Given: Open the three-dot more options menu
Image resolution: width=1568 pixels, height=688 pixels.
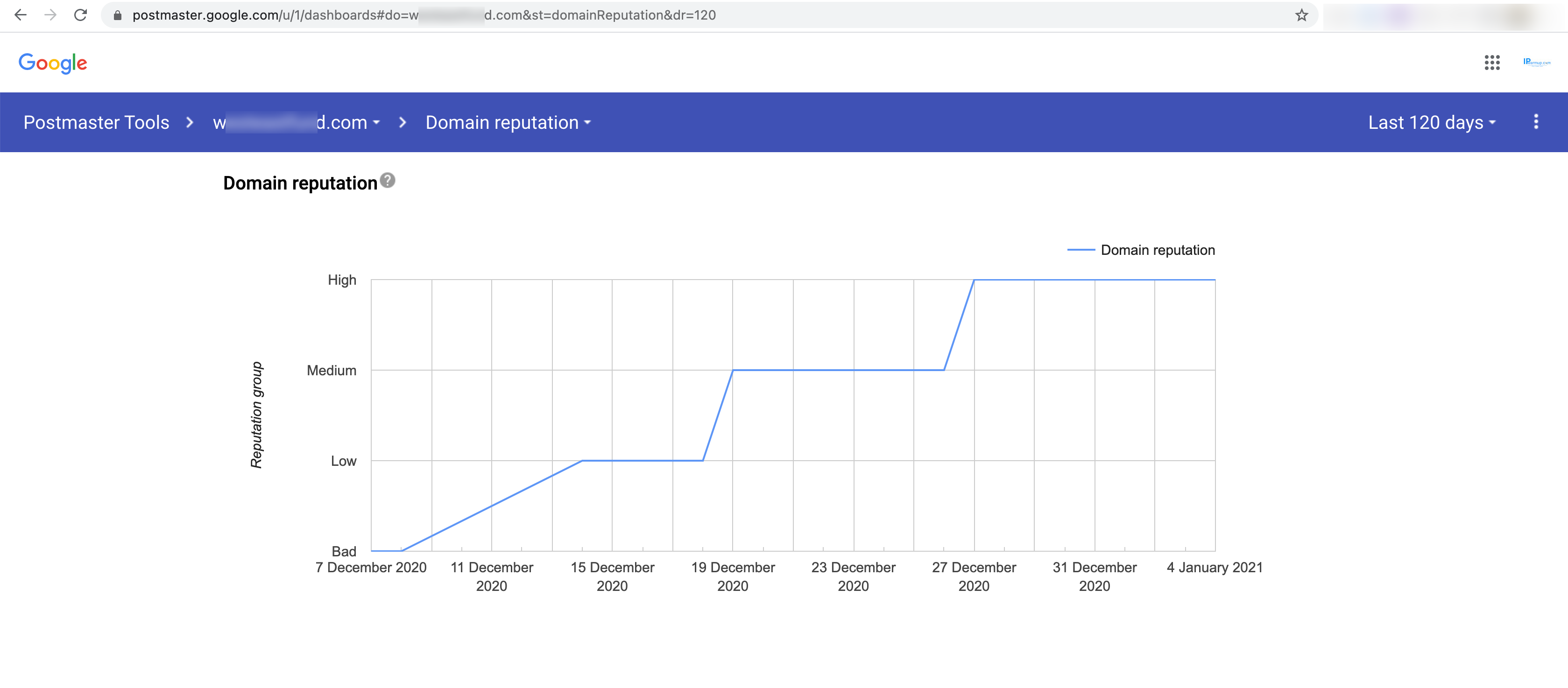Looking at the screenshot, I should pos(1536,122).
